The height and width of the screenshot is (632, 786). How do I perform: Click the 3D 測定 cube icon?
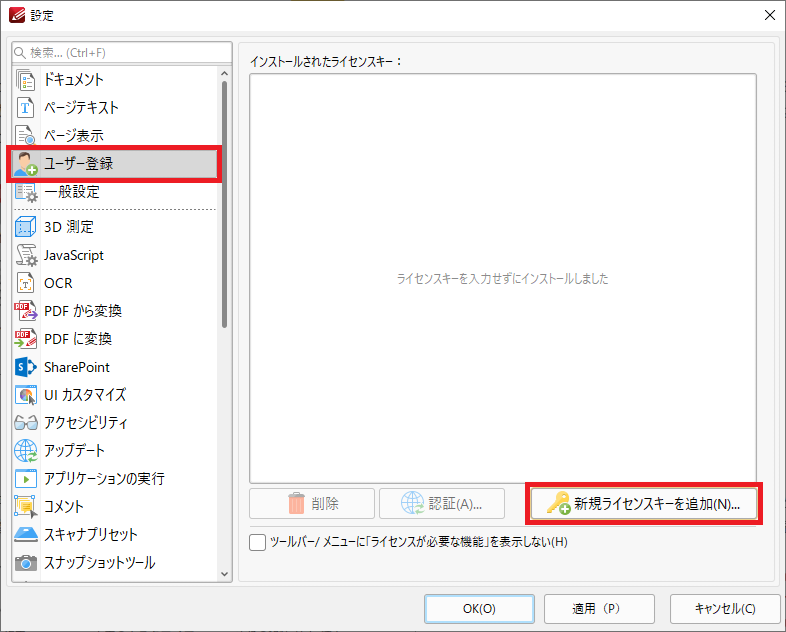(x=26, y=227)
